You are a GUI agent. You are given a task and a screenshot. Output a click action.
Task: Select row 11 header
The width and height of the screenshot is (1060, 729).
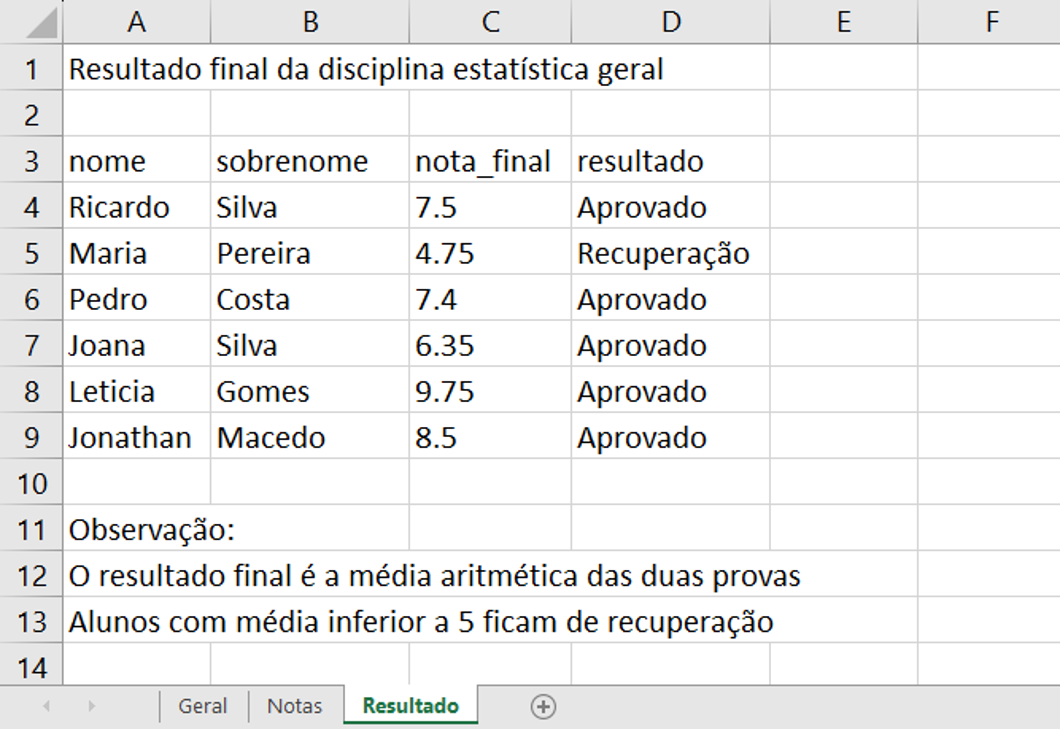(32, 530)
